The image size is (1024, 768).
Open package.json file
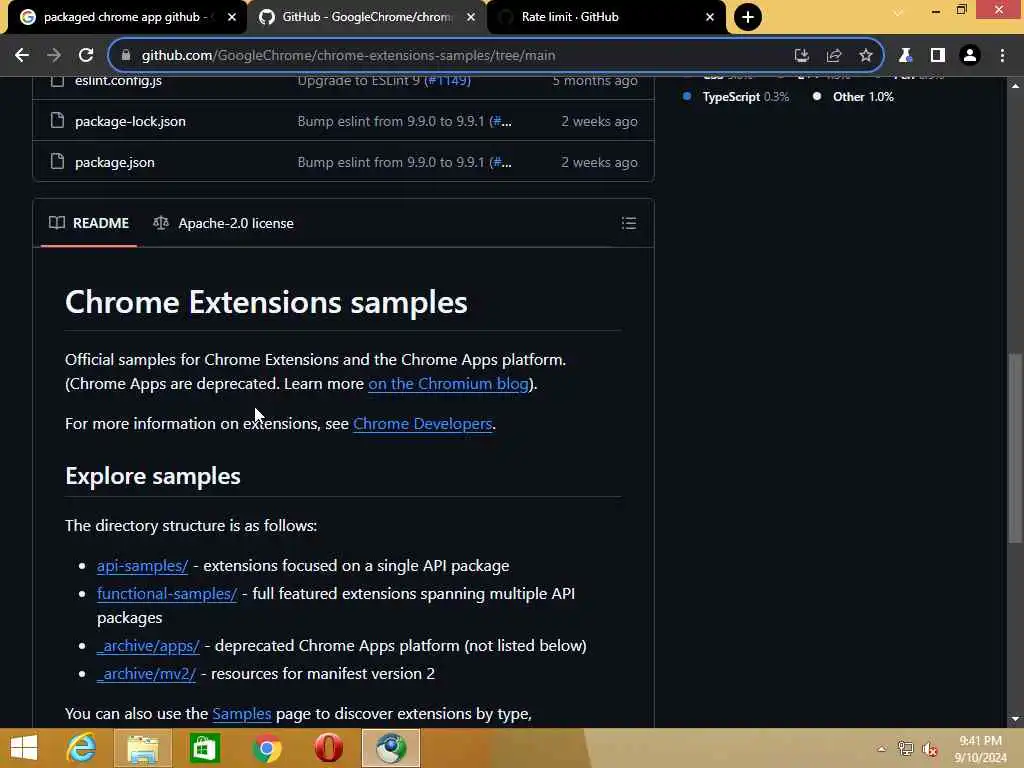click(115, 163)
